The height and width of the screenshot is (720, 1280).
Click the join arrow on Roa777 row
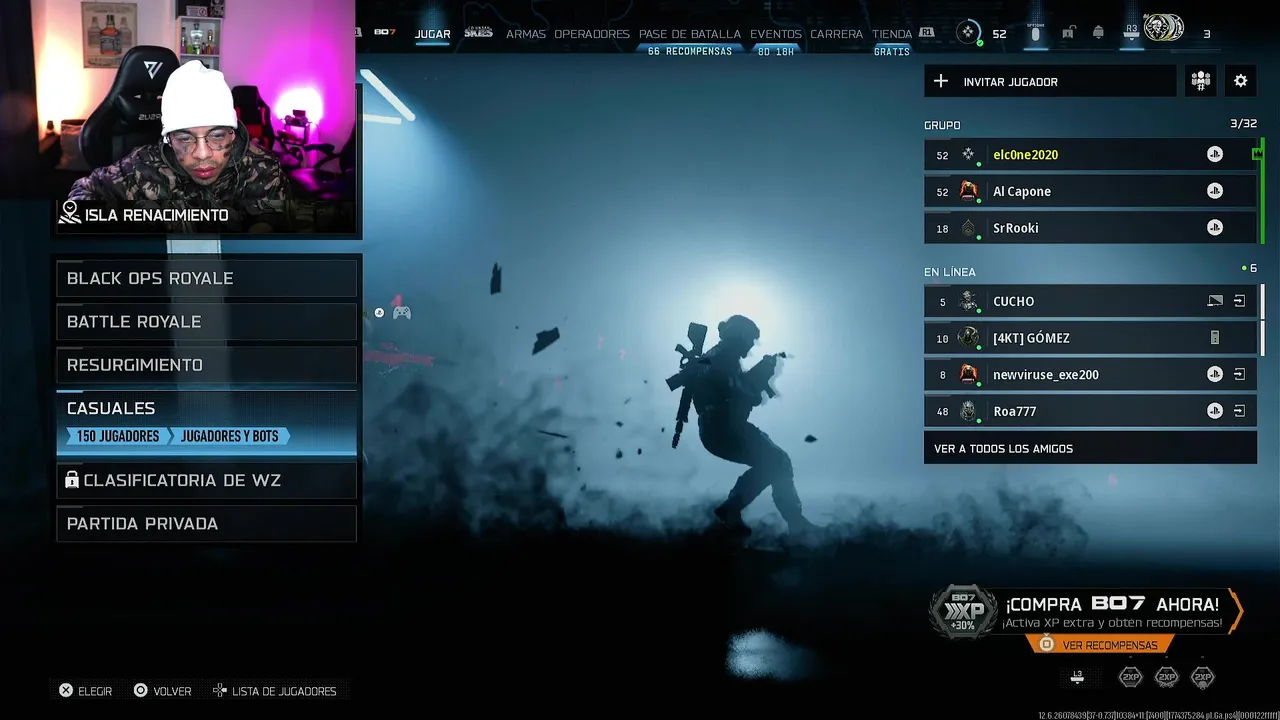pos(1239,411)
